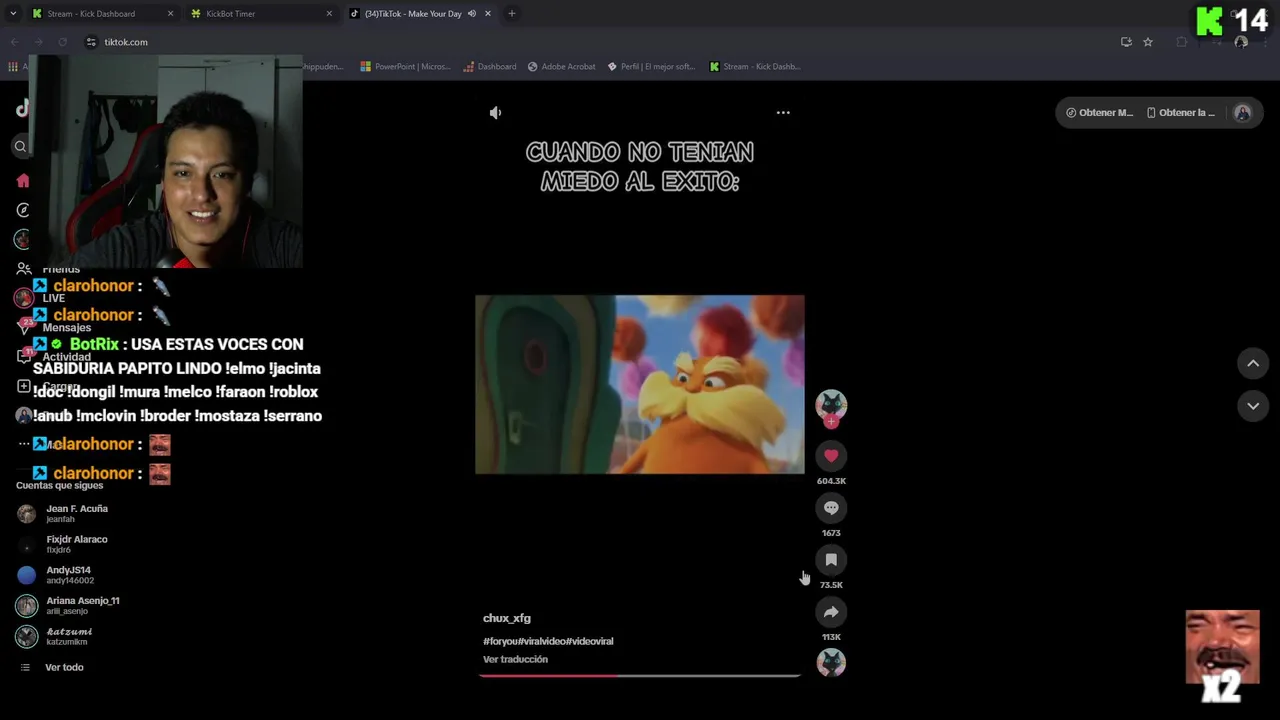Open creator chux_xfg avatar beside video

click(x=831, y=404)
